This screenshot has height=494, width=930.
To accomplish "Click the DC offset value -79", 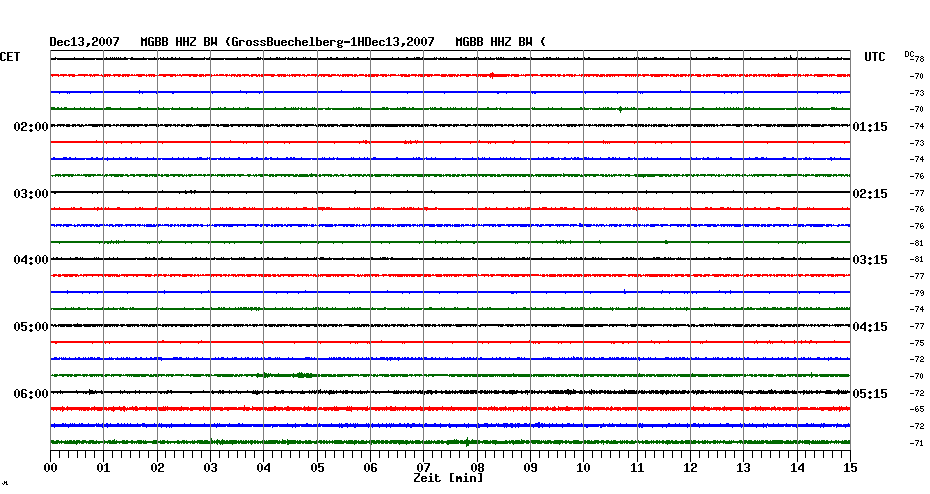I will 917,293.
